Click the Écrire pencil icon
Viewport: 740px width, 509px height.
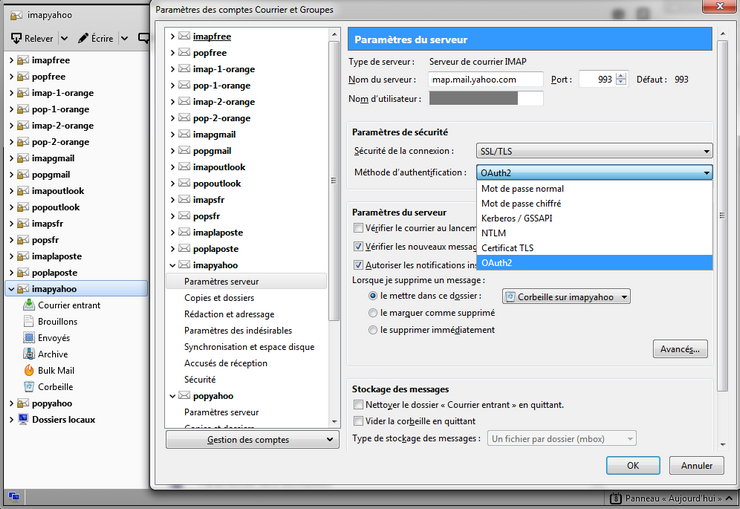point(83,38)
